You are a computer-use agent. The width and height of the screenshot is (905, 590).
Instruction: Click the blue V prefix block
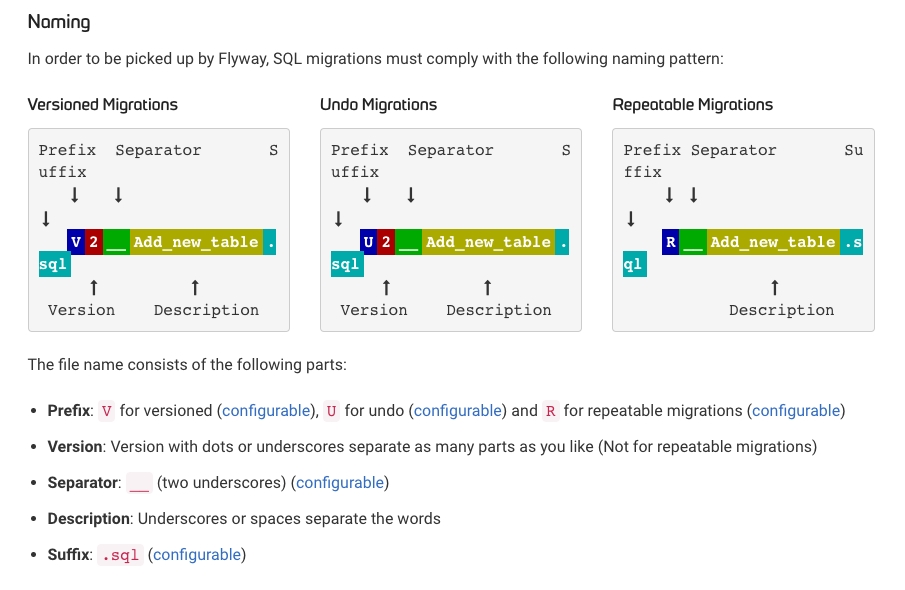pyautogui.click(x=76, y=242)
